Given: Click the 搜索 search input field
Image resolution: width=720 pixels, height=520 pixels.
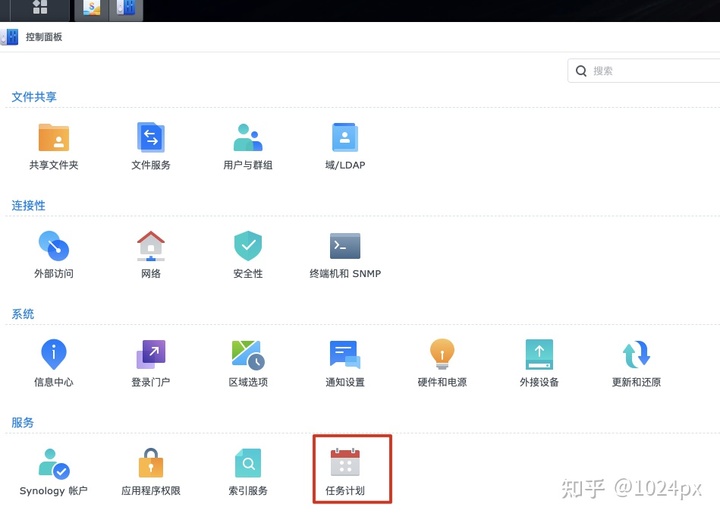Looking at the screenshot, I should coord(650,71).
